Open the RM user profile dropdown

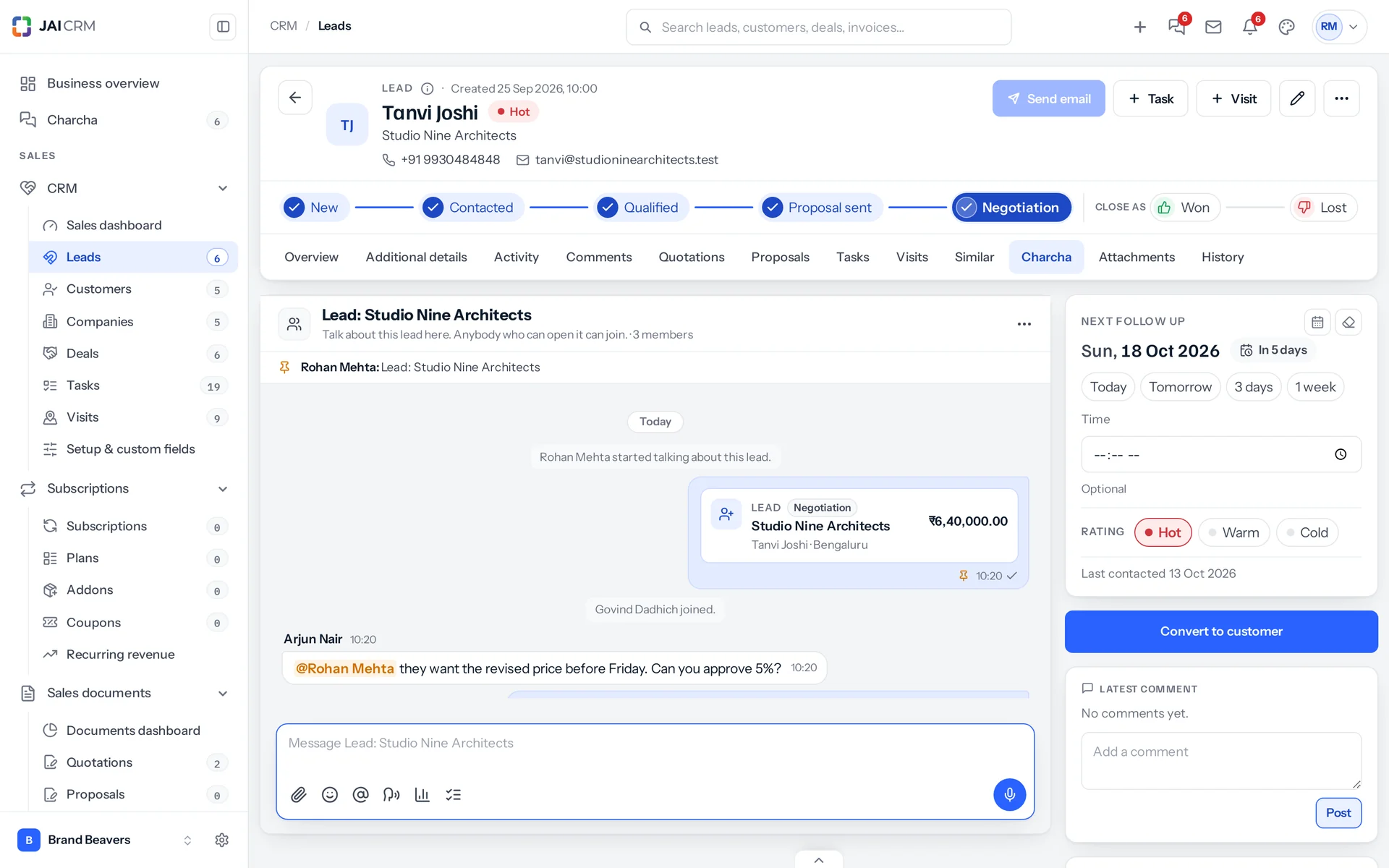pyautogui.click(x=1339, y=27)
